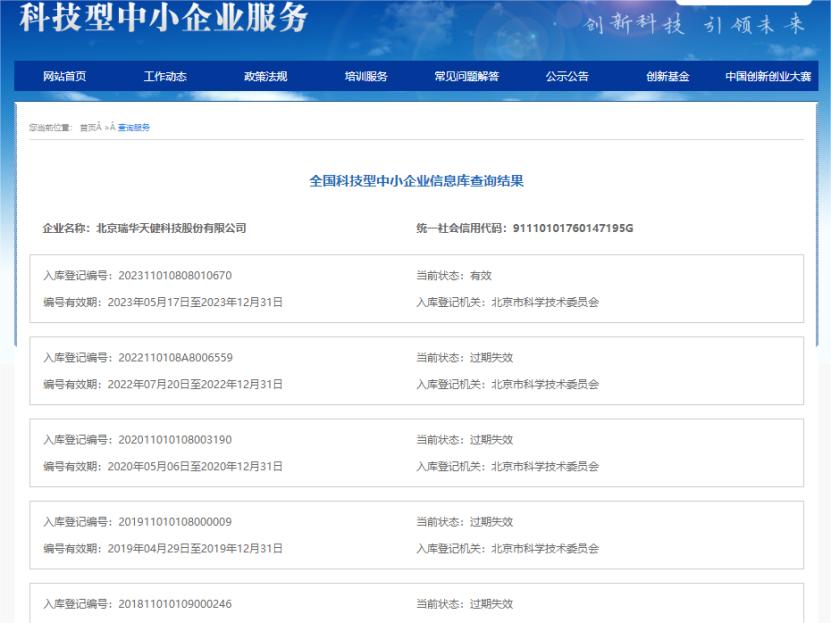The height and width of the screenshot is (623, 831).
Task: Go to 工作动态 in the navigation bar
Action: click(165, 76)
